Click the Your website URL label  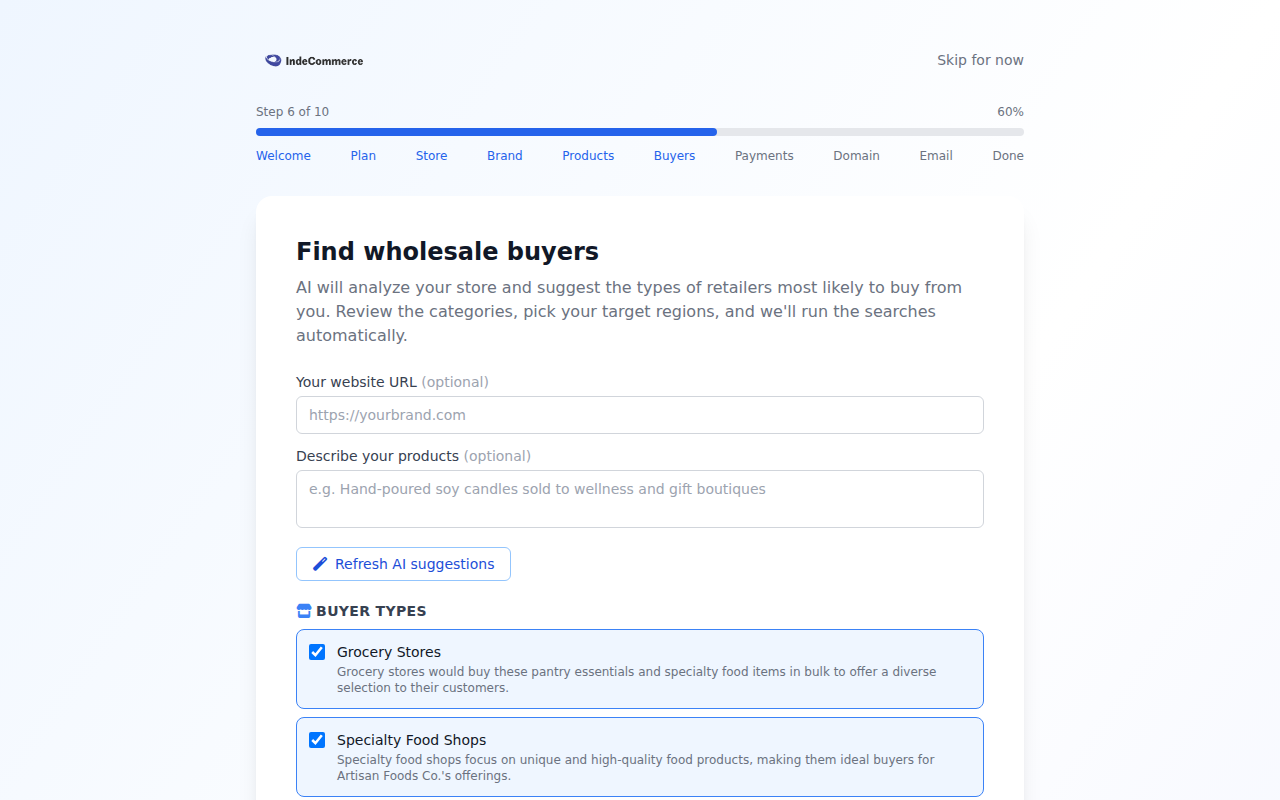pyautogui.click(x=392, y=382)
